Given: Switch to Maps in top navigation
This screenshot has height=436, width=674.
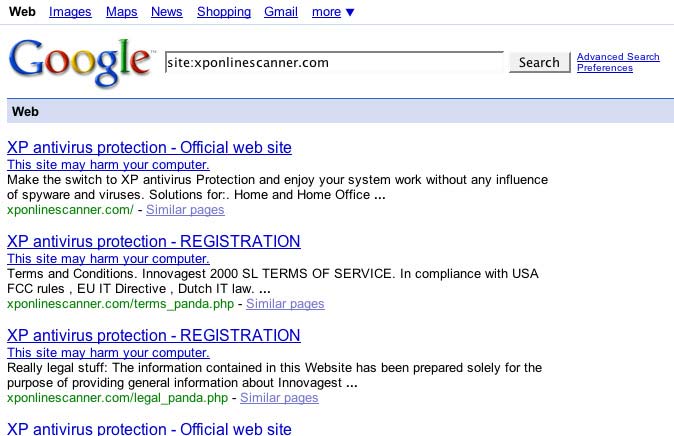Looking at the screenshot, I should tap(122, 12).
